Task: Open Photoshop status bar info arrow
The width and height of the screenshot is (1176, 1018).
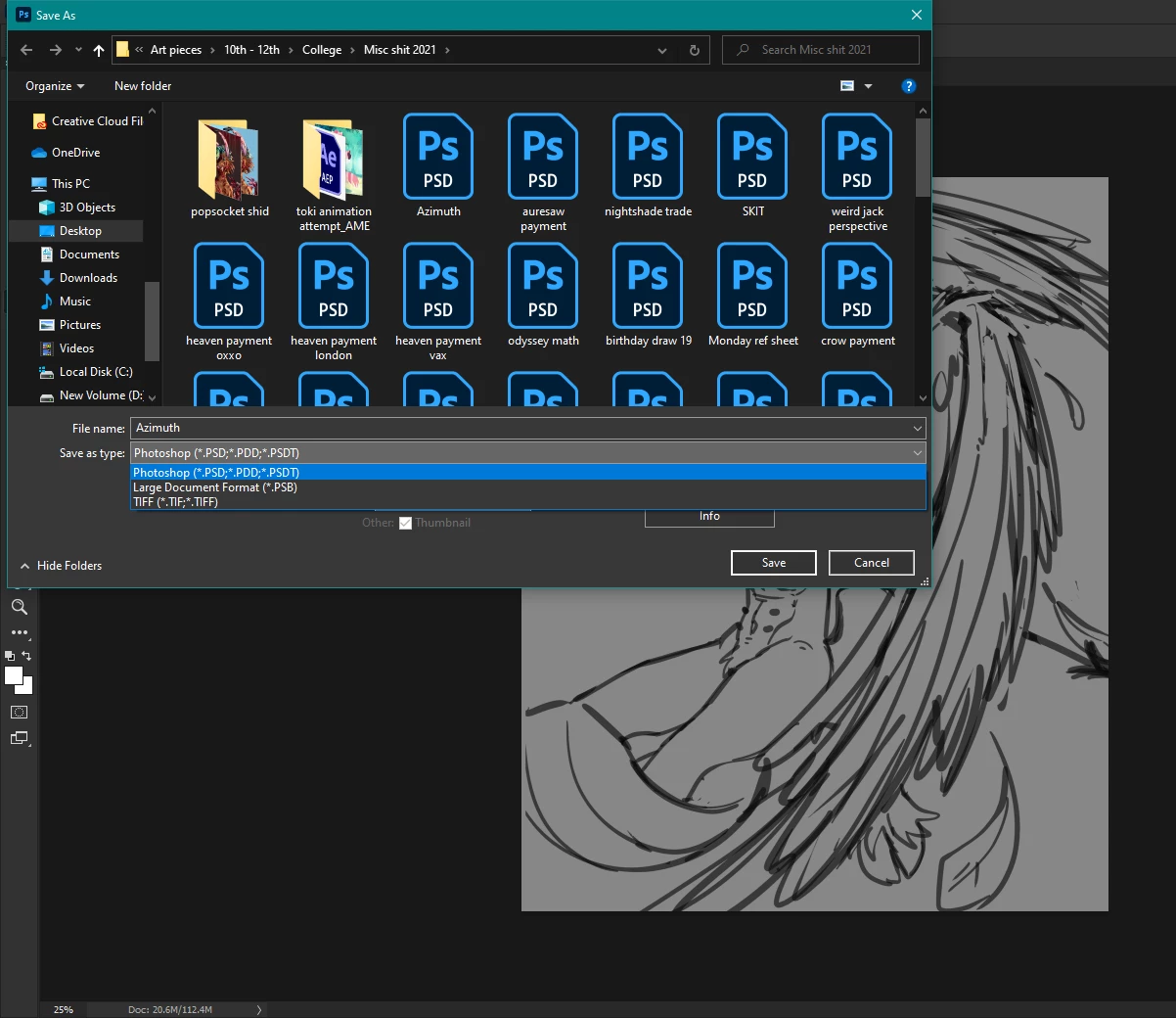Action: point(259,1009)
